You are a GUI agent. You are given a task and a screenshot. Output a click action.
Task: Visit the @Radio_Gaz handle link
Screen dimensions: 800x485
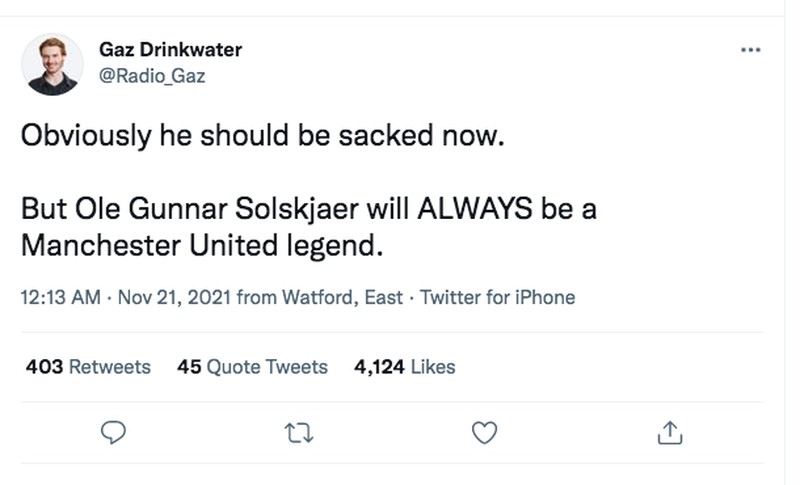pyautogui.click(x=152, y=76)
